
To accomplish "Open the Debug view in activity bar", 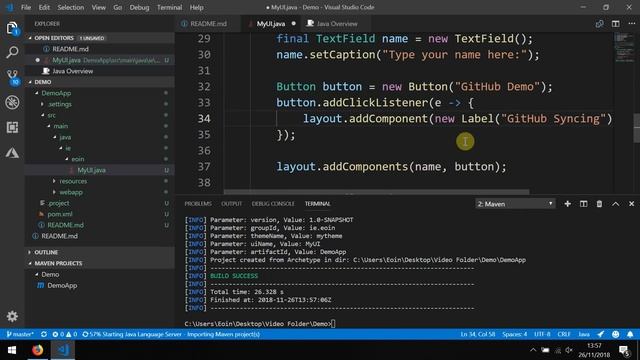I will pos(12,102).
